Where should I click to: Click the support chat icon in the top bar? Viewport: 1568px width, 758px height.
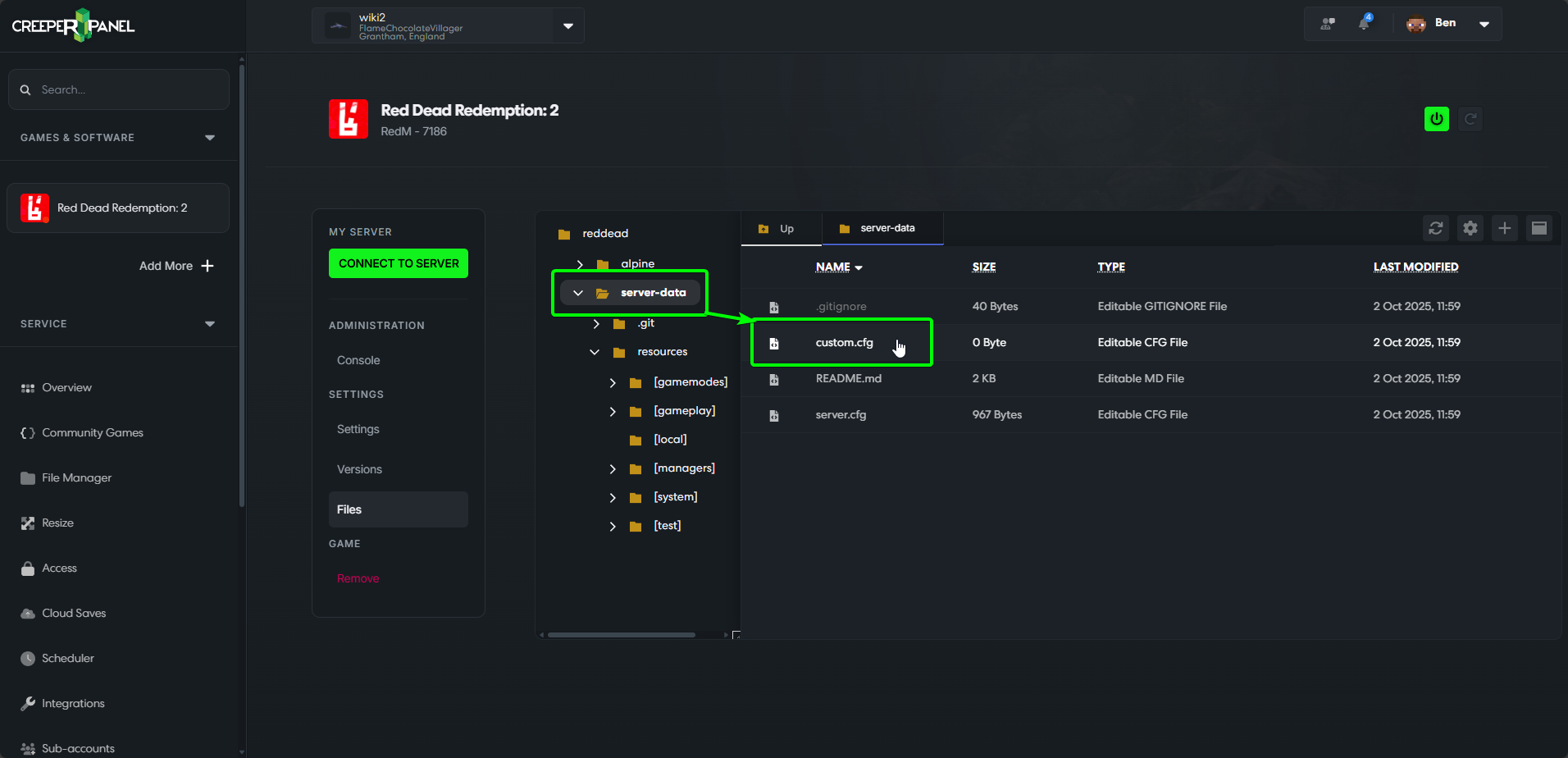(1327, 23)
